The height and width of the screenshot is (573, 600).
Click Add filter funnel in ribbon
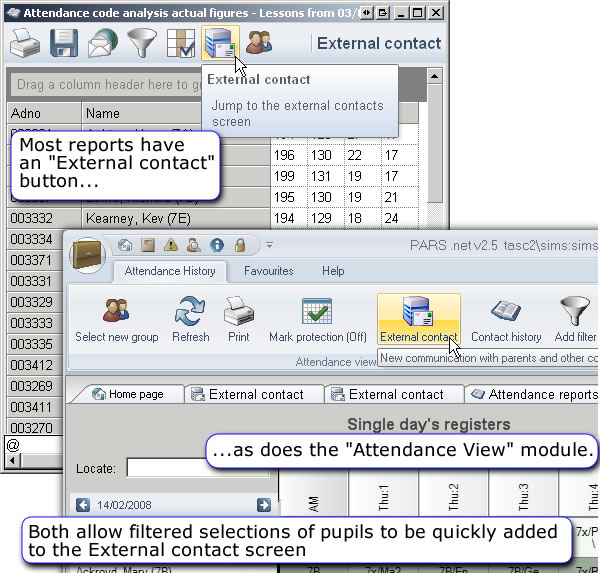pyautogui.click(x=577, y=319)
